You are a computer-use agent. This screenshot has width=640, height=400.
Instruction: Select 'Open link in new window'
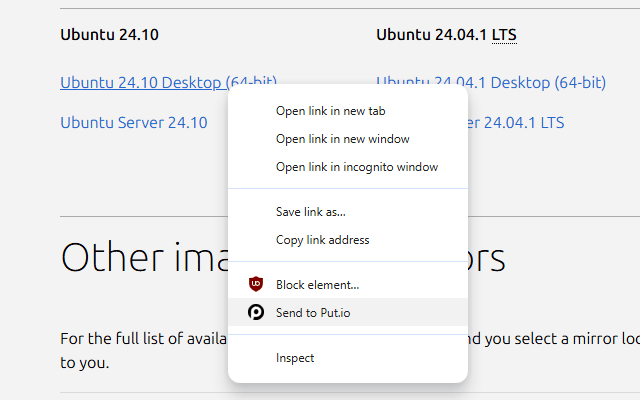[342, 139]
